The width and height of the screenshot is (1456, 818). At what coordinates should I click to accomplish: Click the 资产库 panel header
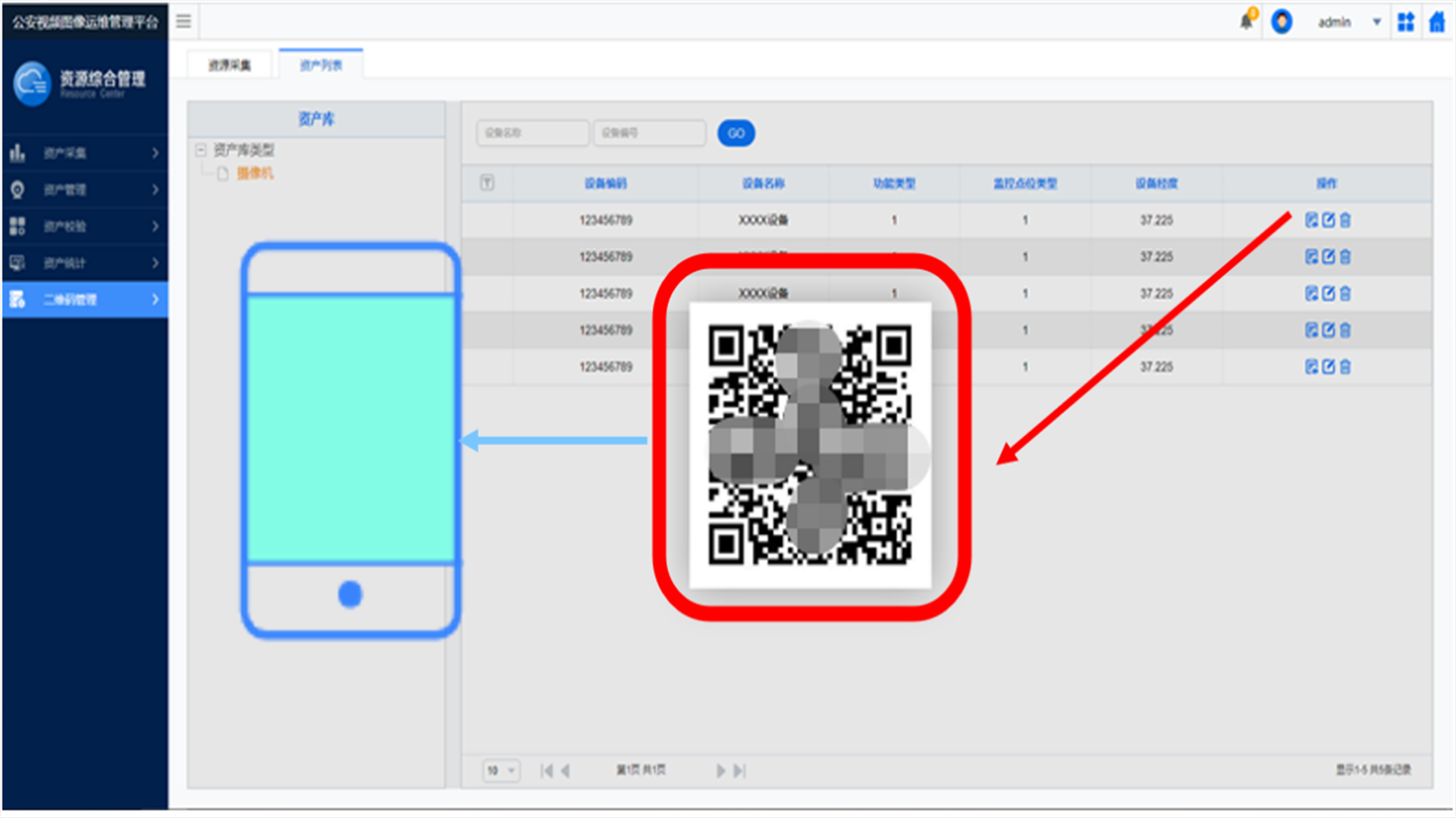click(x=316, y=119)
